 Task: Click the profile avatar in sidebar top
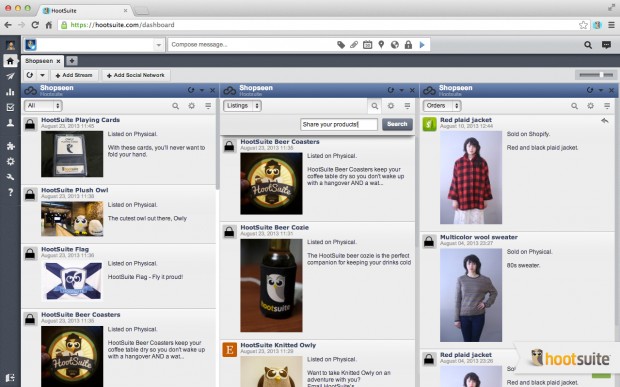pyautogui.click(x=10, y=45)
